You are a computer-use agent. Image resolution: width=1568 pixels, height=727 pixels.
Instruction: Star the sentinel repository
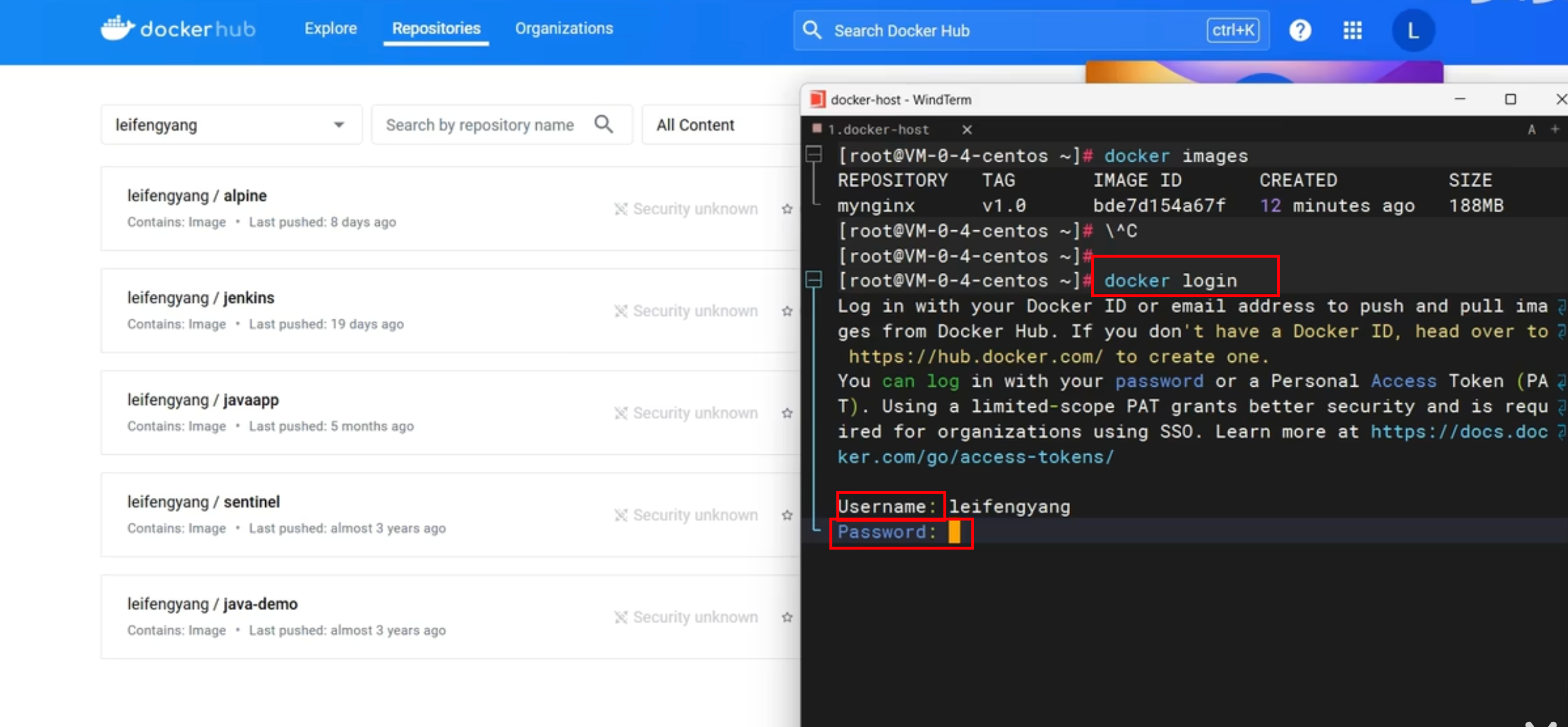pyautogui.click(x=786, y=515)
